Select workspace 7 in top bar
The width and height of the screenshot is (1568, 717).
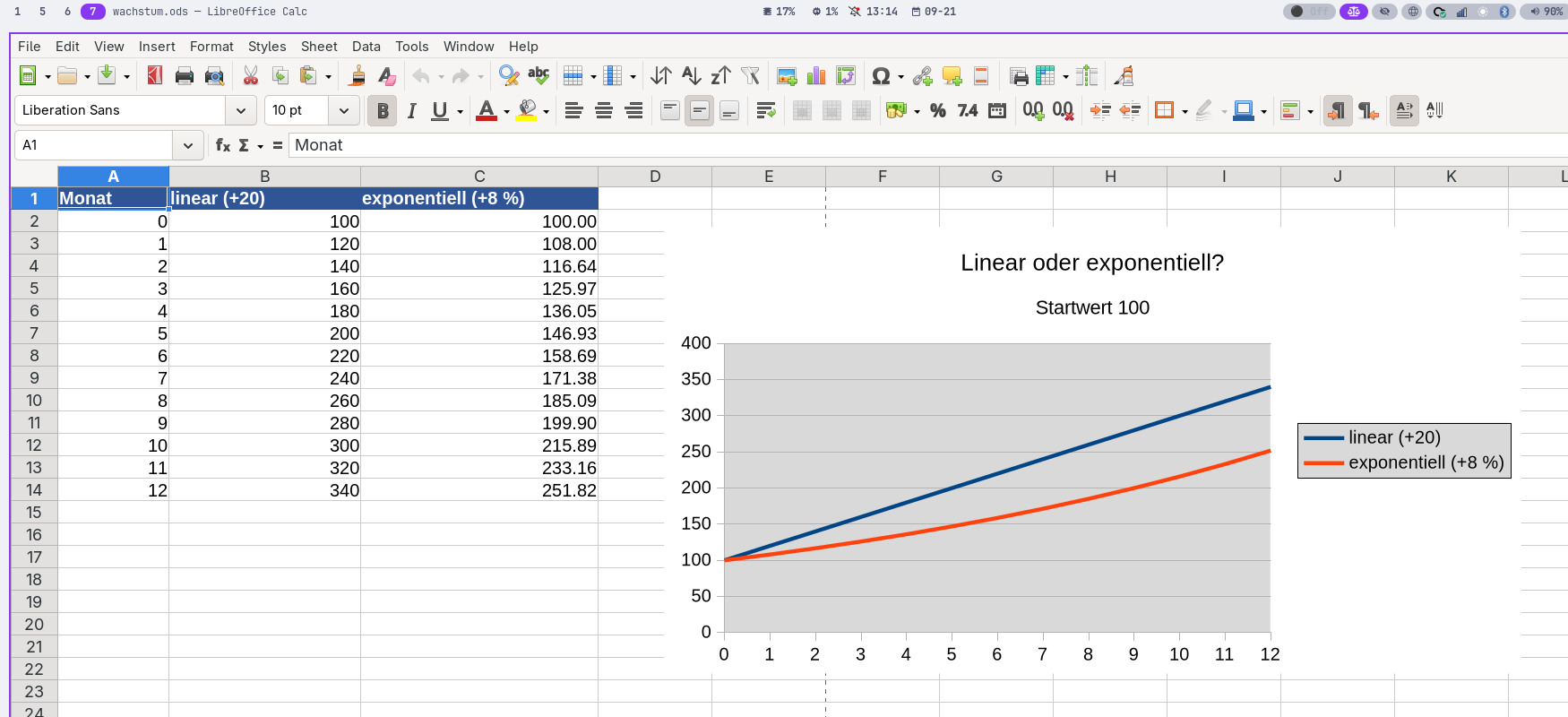point(92,12)
